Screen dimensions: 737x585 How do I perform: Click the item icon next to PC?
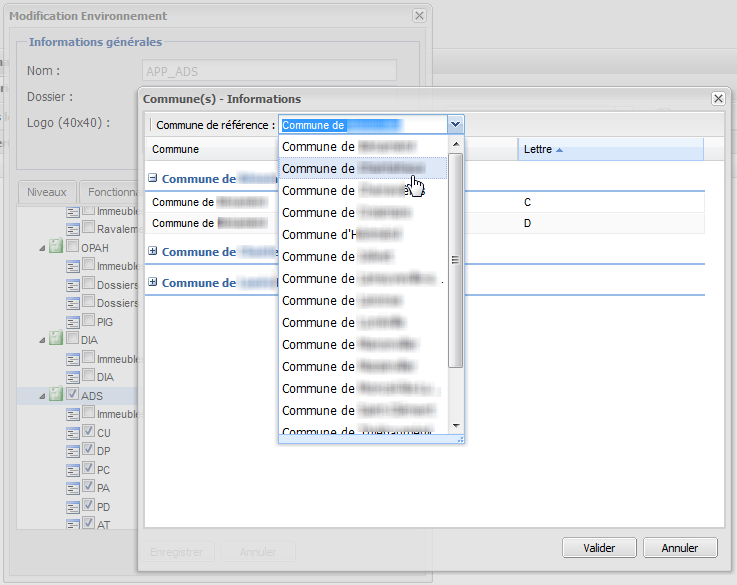(73, 470)
